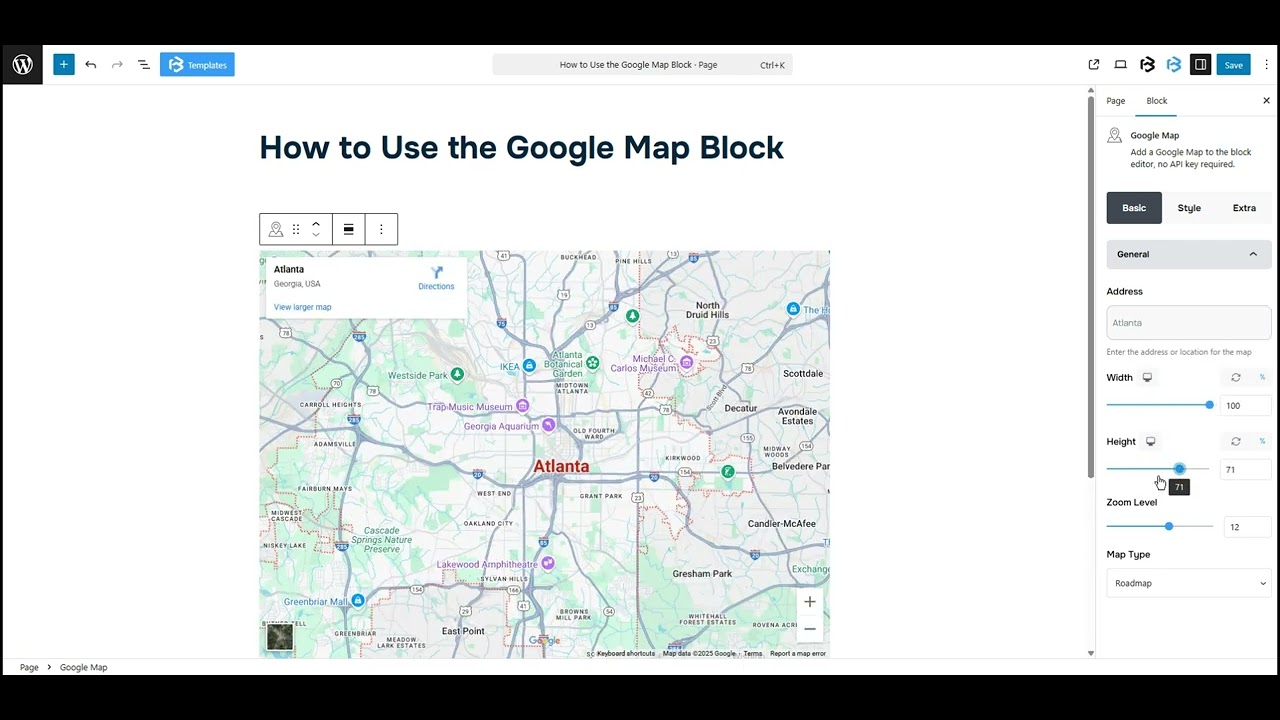Screen dimensions: 1280x720
Task: Switch to the Style tab
Action: pyautogui.click(x=1189, y=208)
